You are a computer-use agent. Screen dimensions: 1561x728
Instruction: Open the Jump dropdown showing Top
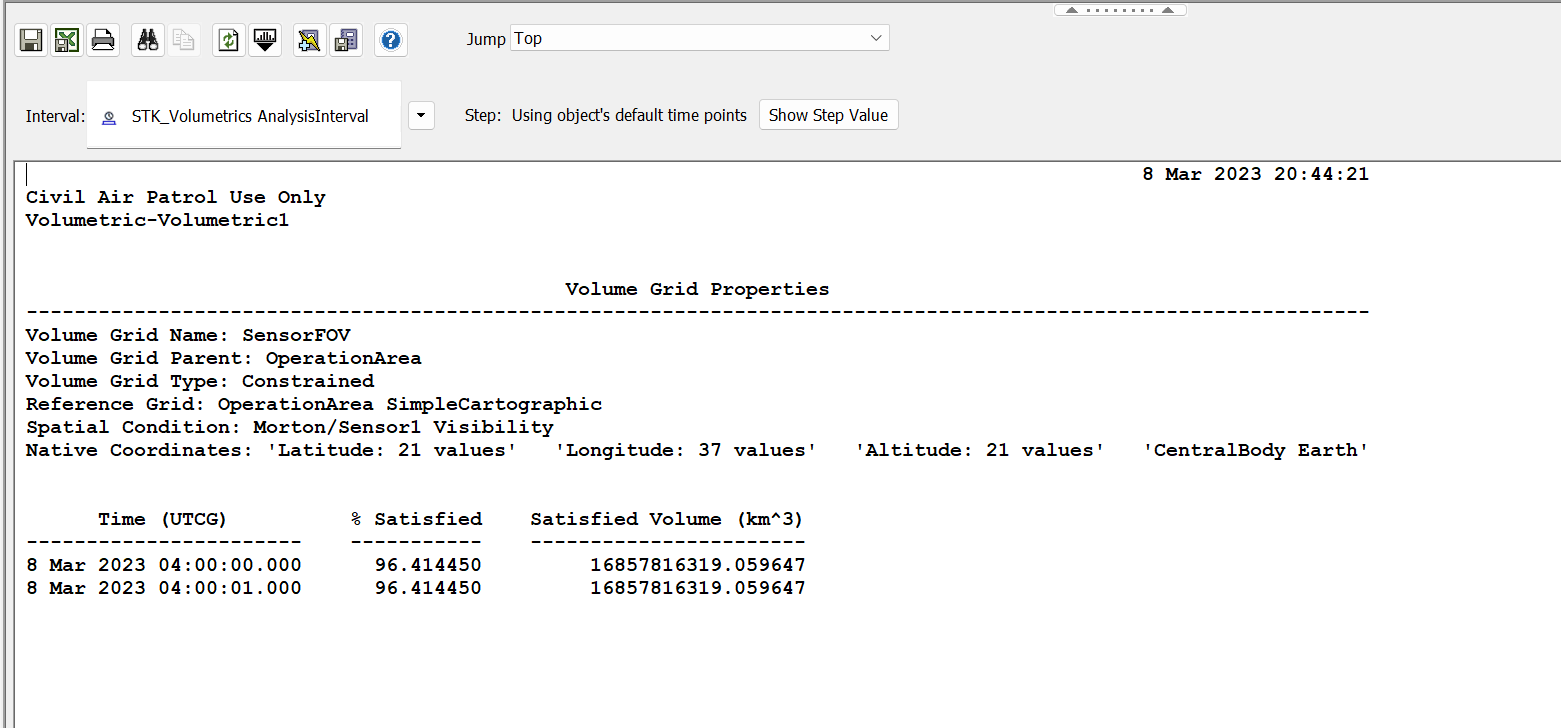[x=699, y=38]
